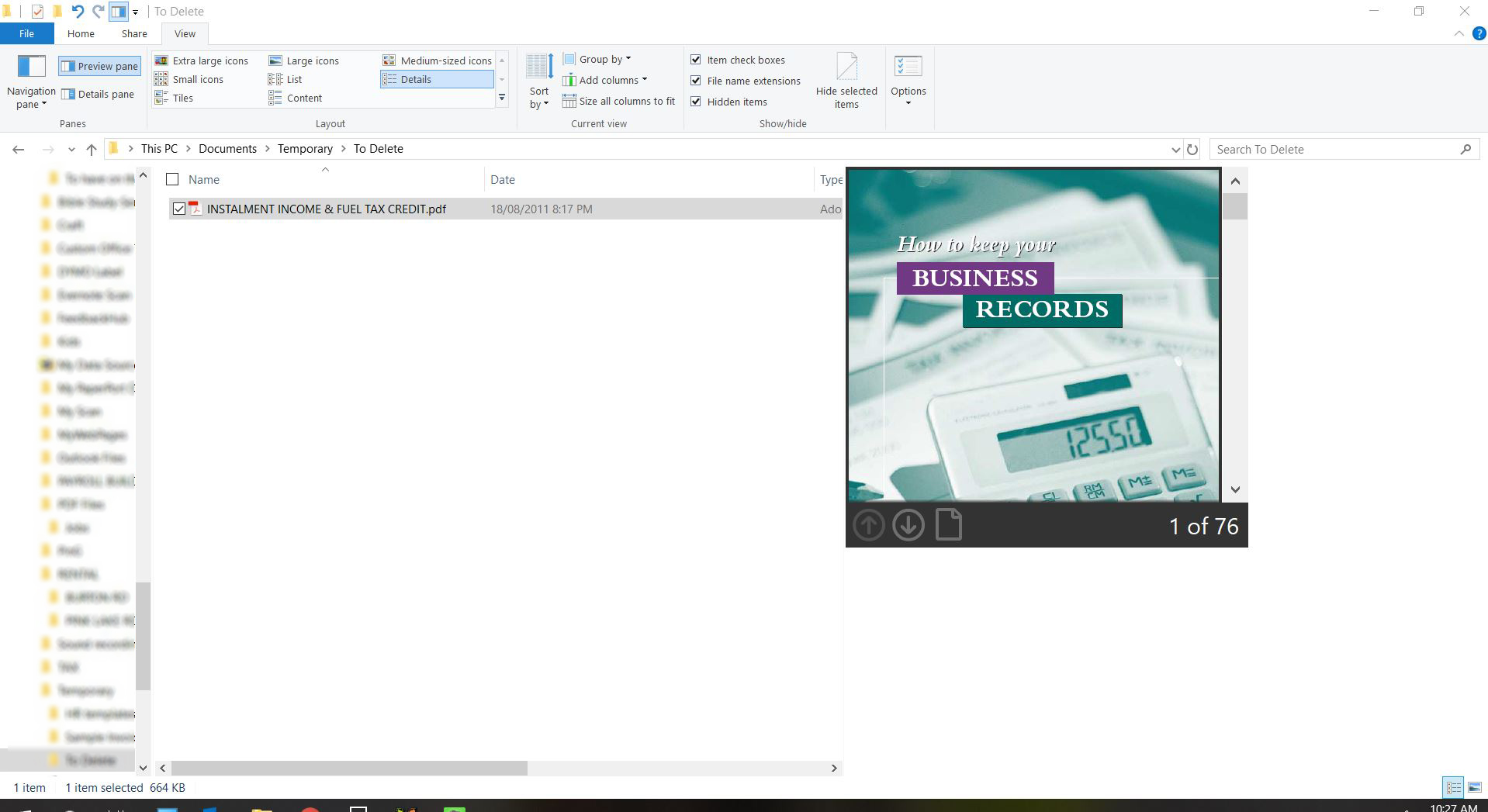Image resolution: width=1488 pixels, height=812 pixels.
Task: Choose the Content layout view
Action: 296,98
